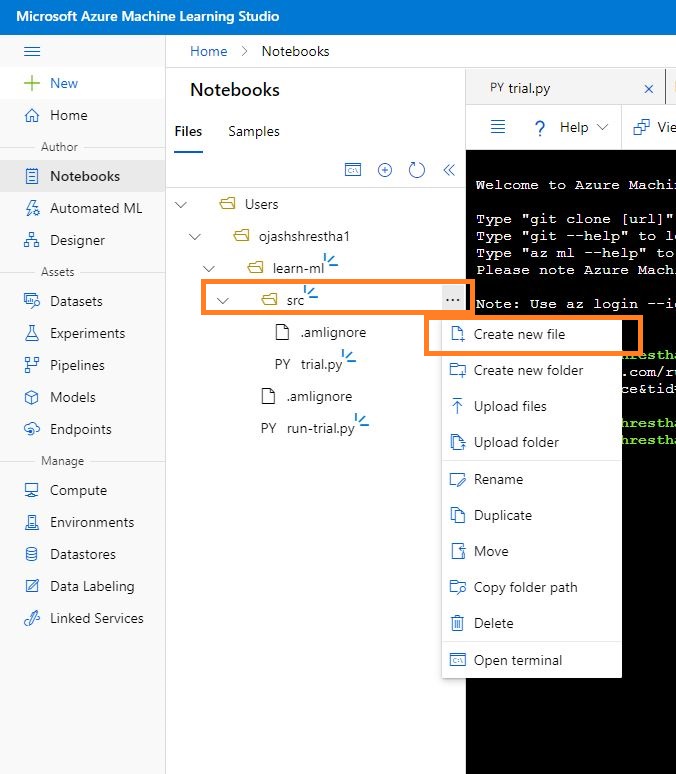The width and height of the screenshot is (676, 774).
Task: Open the editor hamburger menu
Action: click(498, 127)
